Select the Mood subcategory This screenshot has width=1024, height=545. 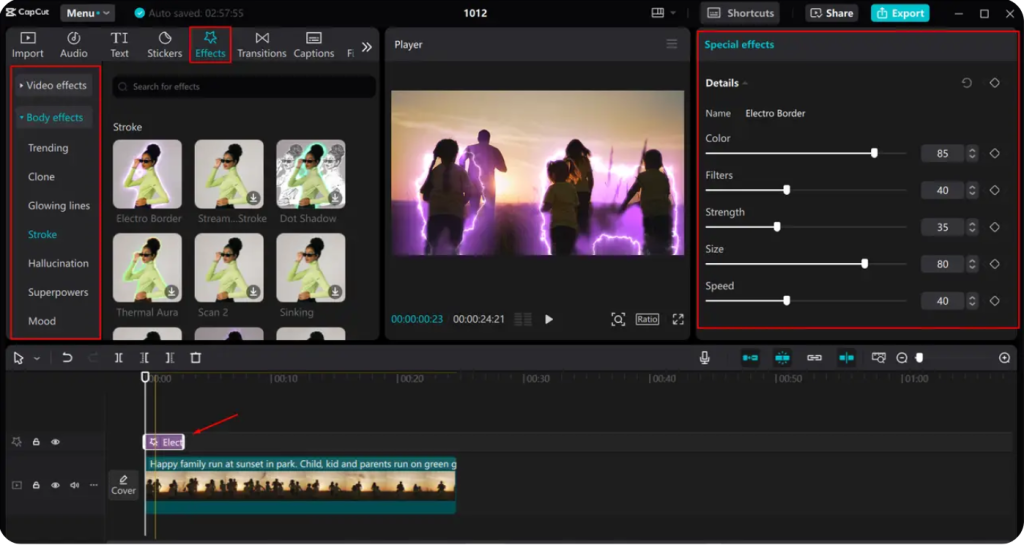42,321
